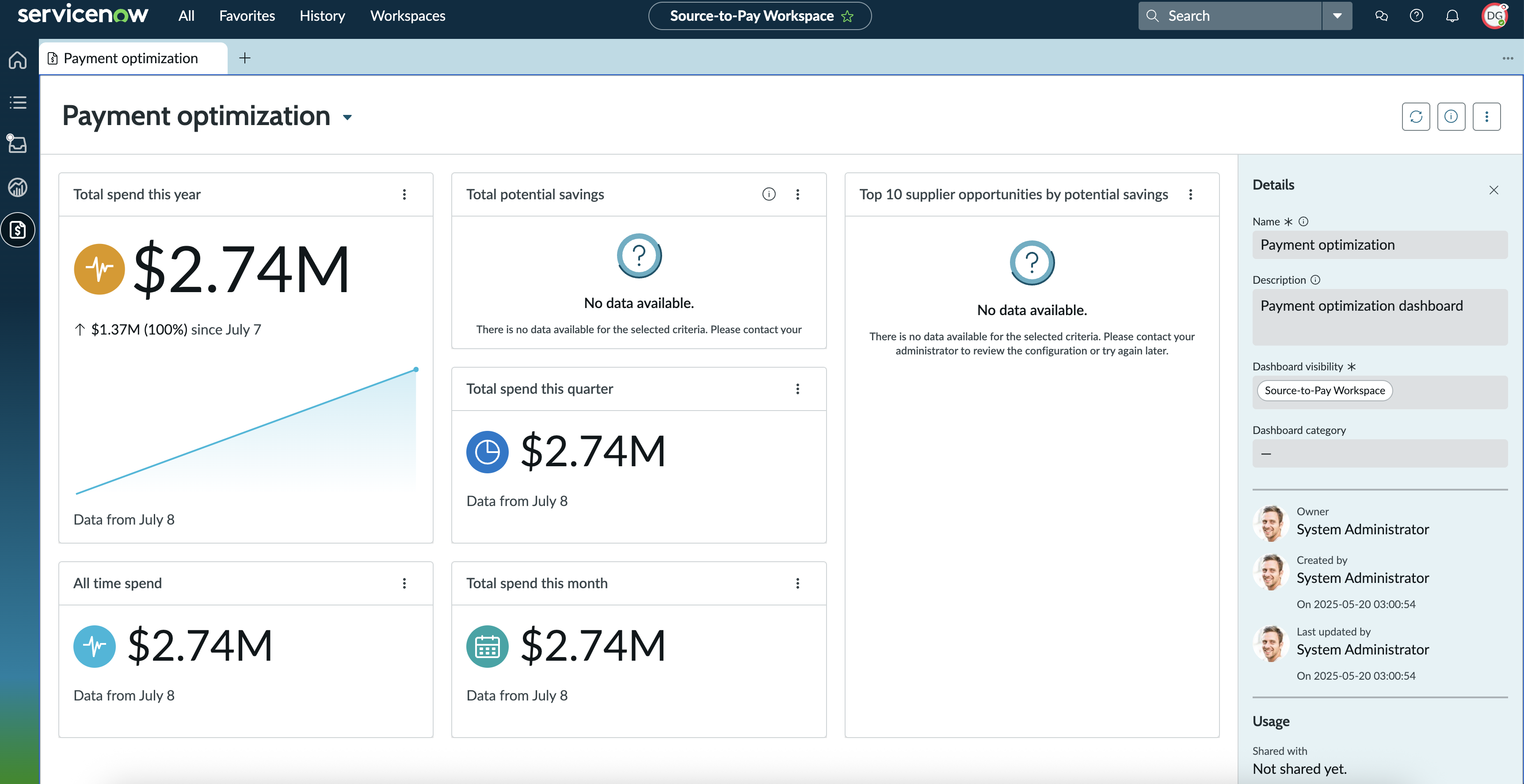Show info tooltip for Name field
This screenshot has width=1524, height=784.
(1303, 221)
